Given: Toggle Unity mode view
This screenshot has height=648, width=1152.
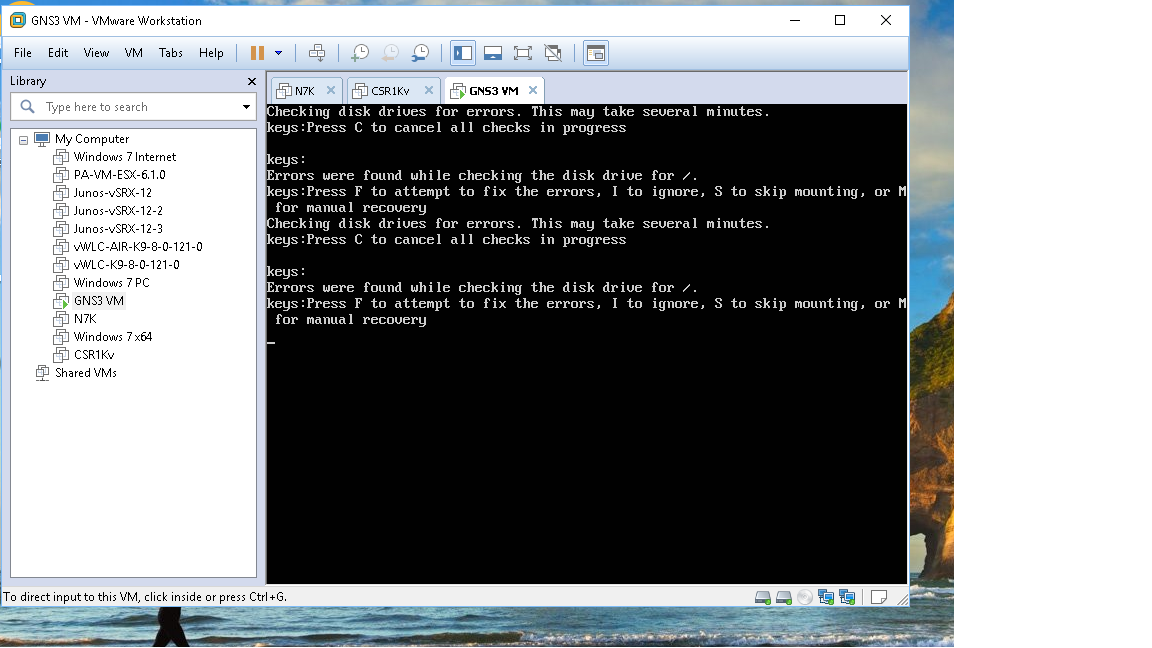Looking at the screenshot, I should (x=552, y=52).
